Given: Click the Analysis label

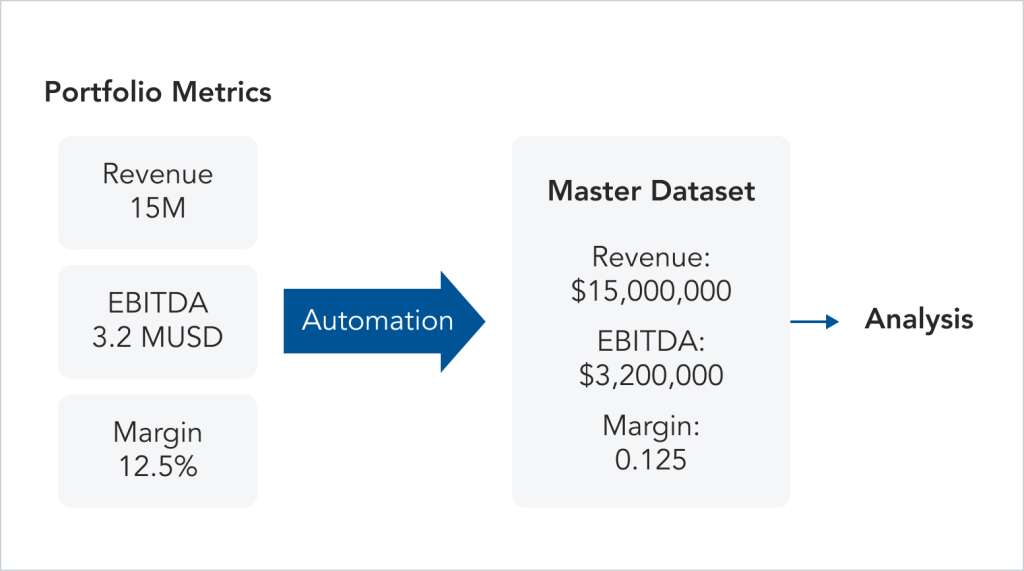Looking at the screenshot, I should [x=918, y=320].
